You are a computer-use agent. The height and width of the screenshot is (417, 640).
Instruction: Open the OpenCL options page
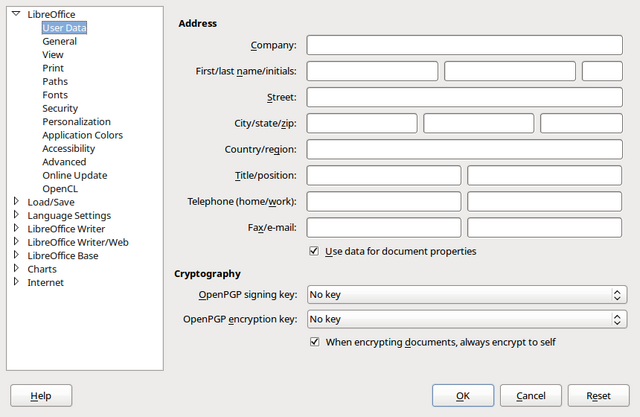[x=60, y=189]
